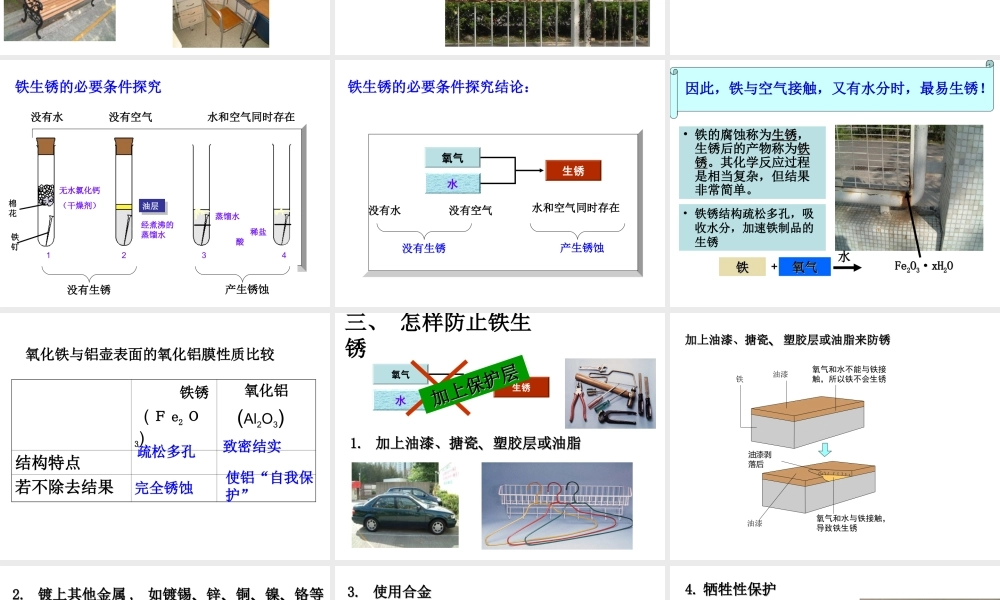Click the green sedan car photo
Screen dimensions: 1000x600
coord(405,505)
